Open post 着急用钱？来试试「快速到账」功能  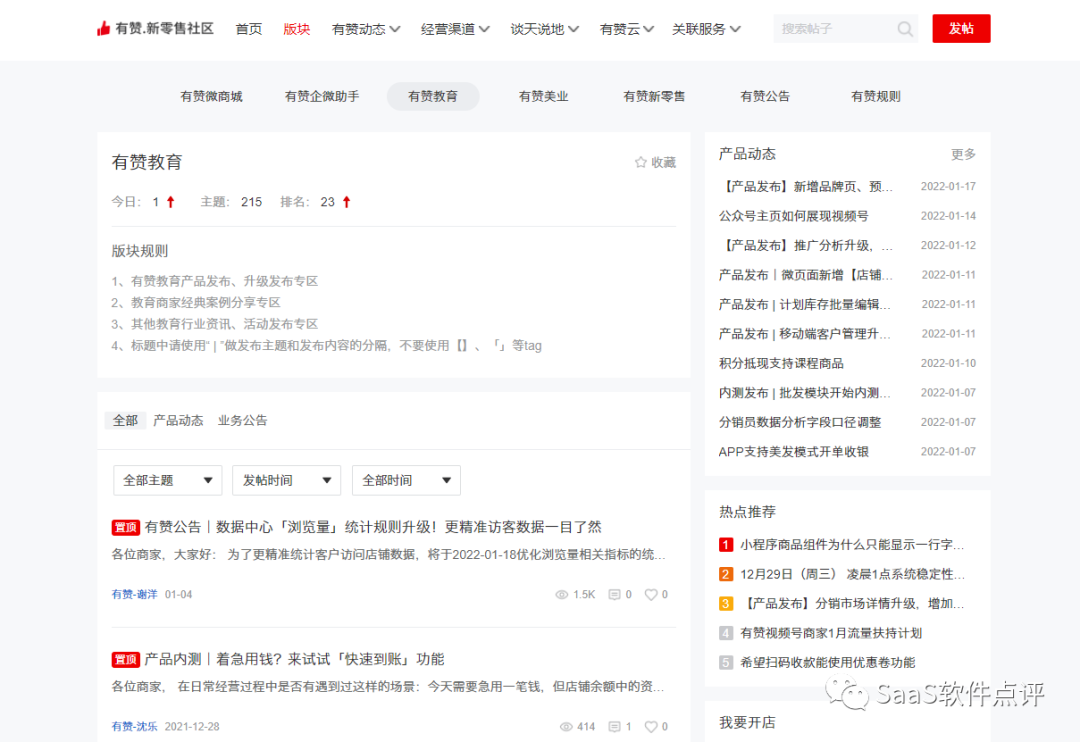(295, 659)
